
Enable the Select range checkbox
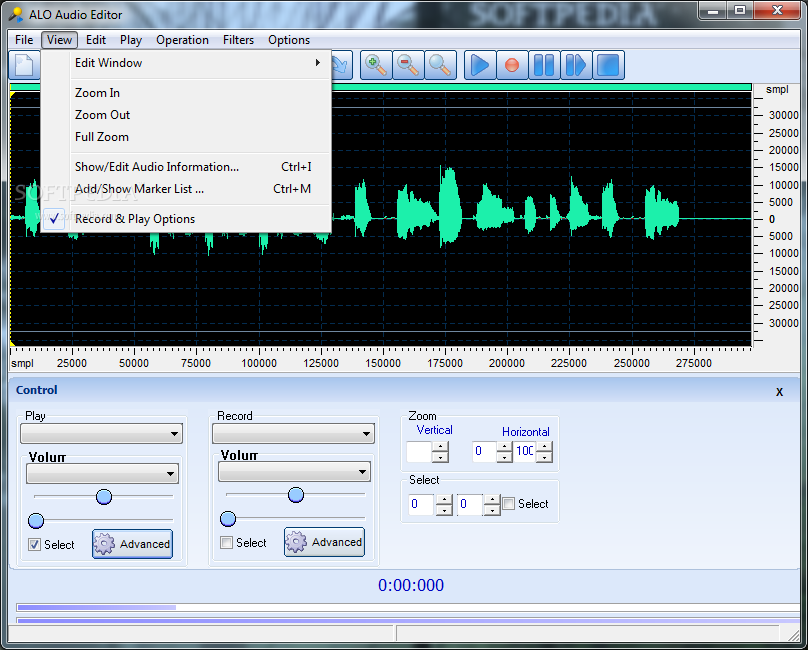[509, 504]
